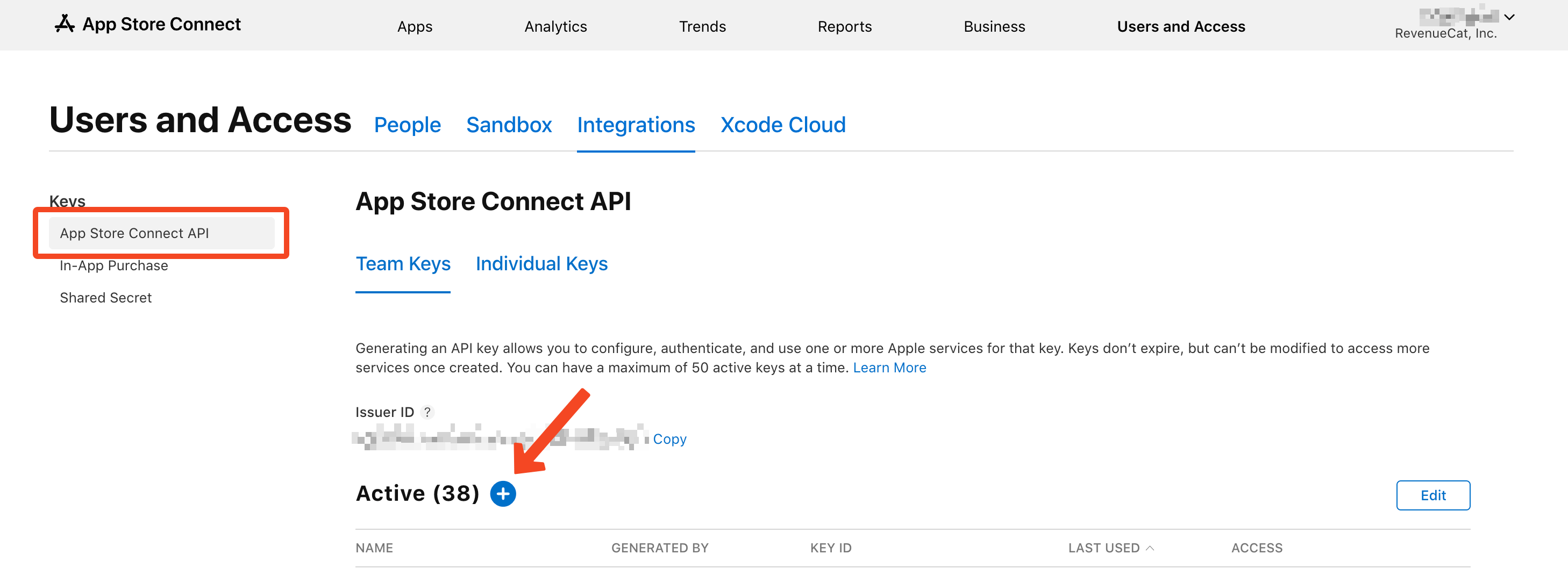This screenshot has height=576, width=1568.
Task: Expand the account switcher chevron
Action: pos(1509,18)
